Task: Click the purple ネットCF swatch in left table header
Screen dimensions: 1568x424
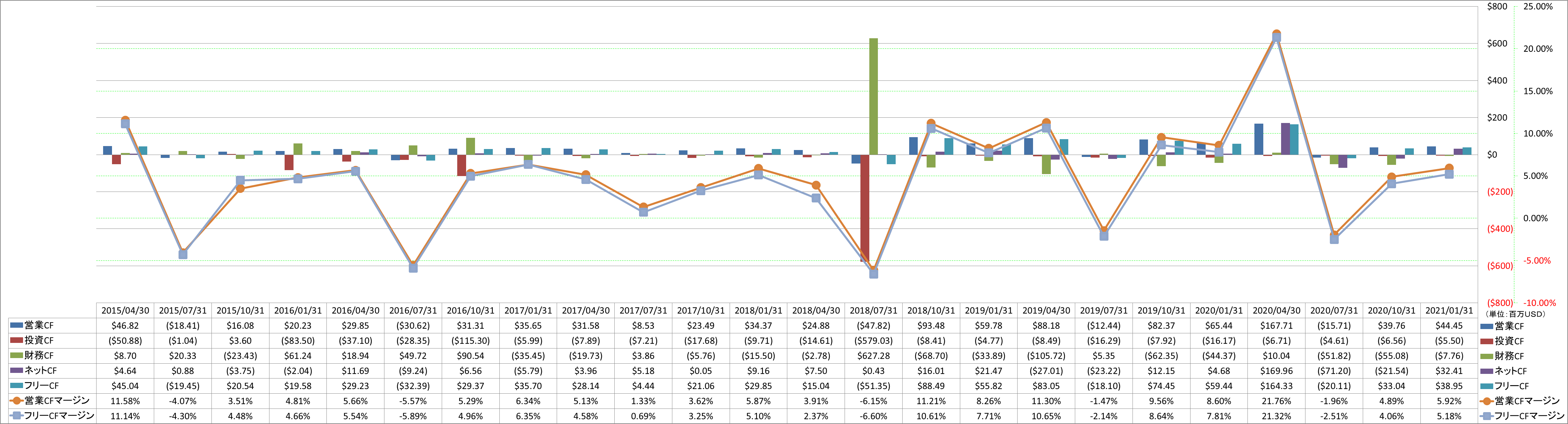Action: click(17, 370)
